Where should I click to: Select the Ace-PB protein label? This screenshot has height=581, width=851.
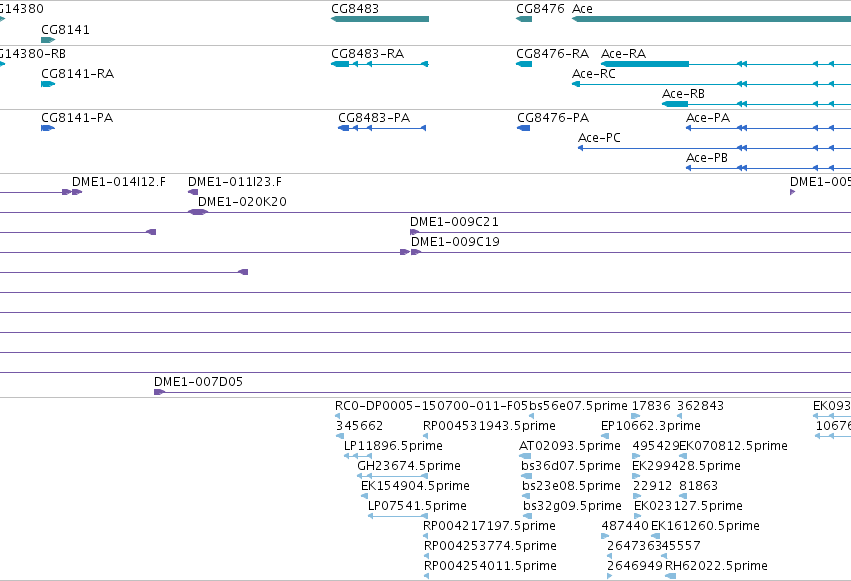(707, 158)
